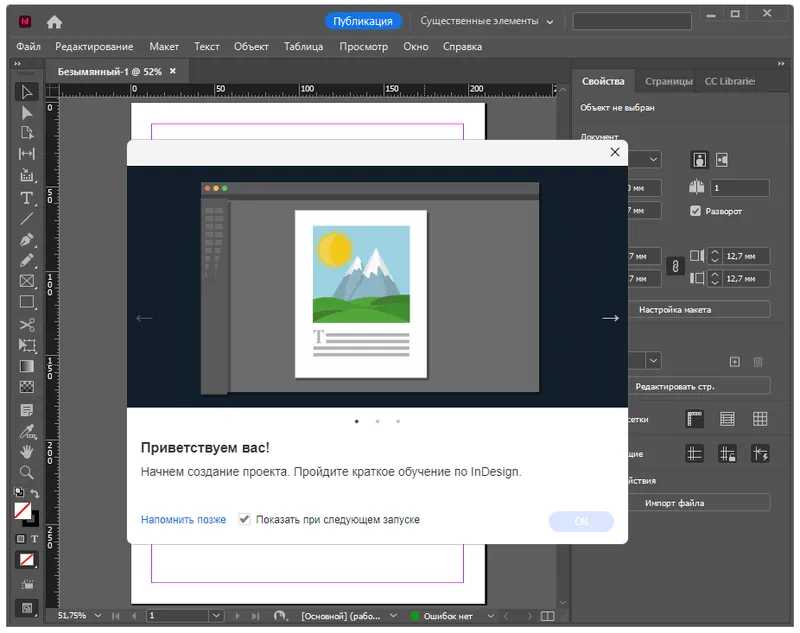The width and height of the screenshot is (800, 633).
Task: Select the Pen tool
Action: point(27,239)
